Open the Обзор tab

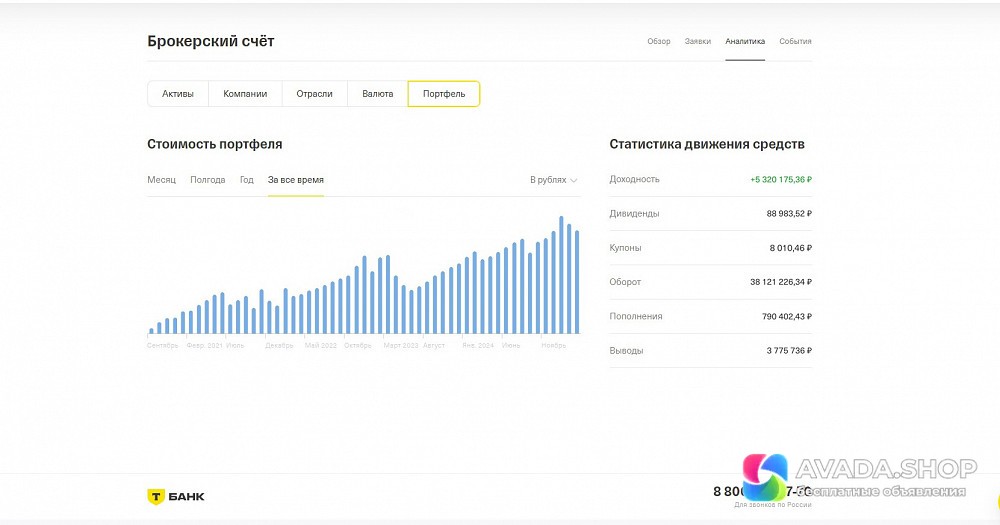pos(658,41)
